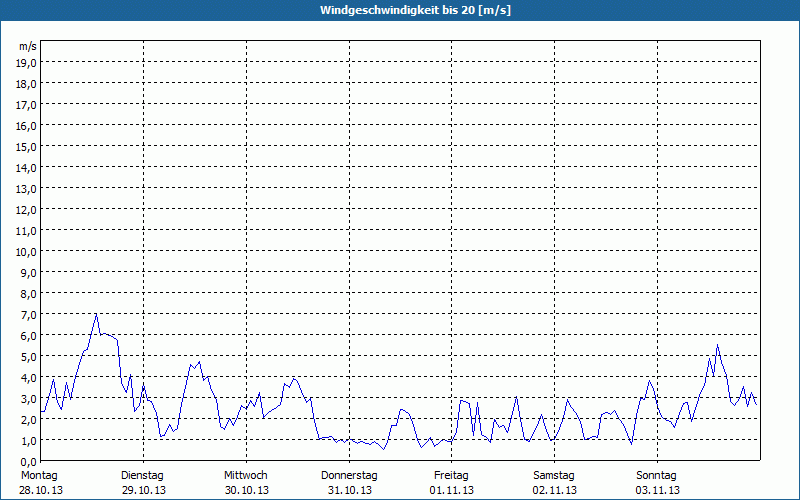This screenshot has width=800, height=500.
Task: Click the date 01.11.13
Action: (x=452, y=490)
